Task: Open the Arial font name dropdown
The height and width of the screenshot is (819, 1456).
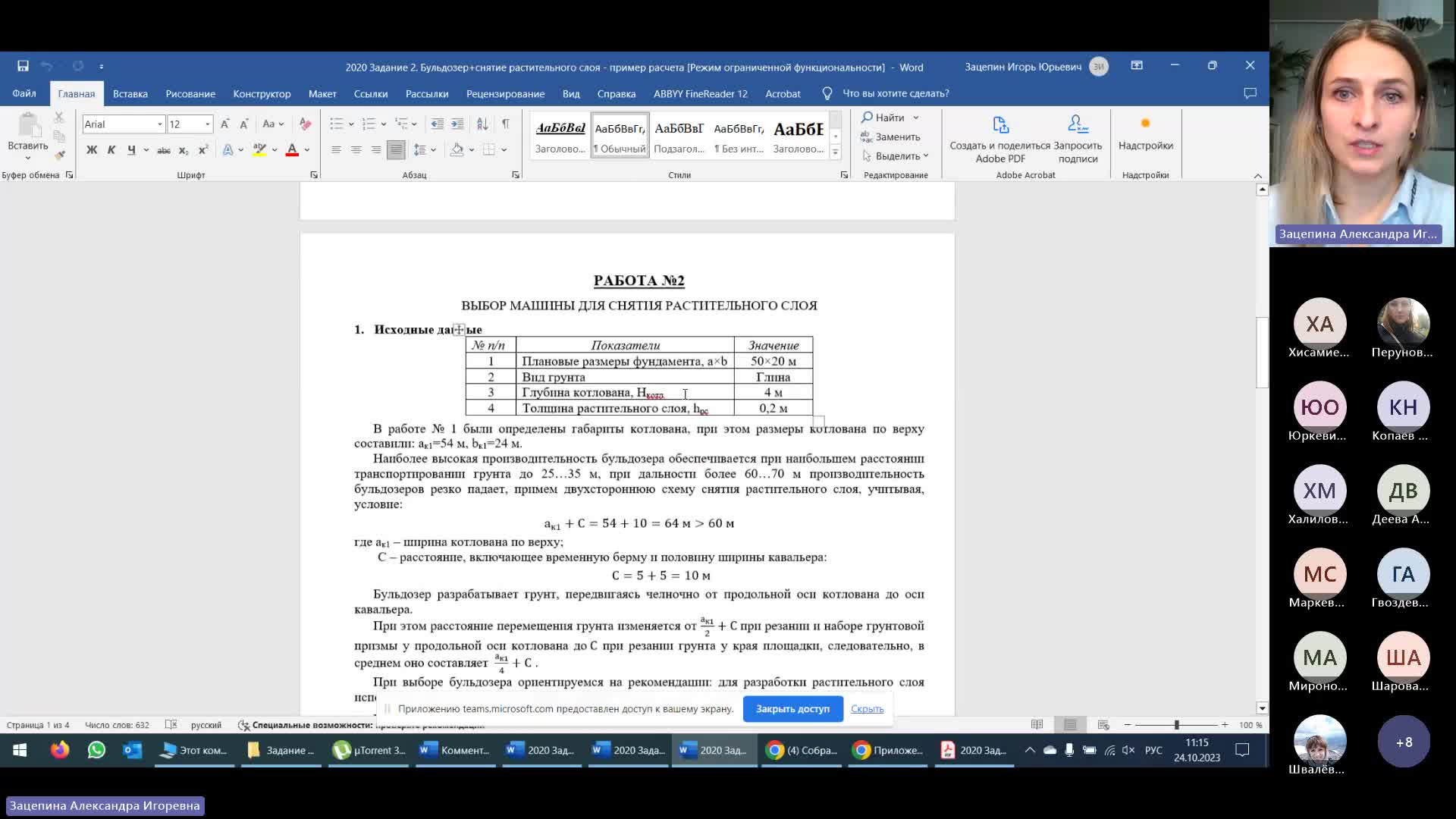Action: coord(160,124)
